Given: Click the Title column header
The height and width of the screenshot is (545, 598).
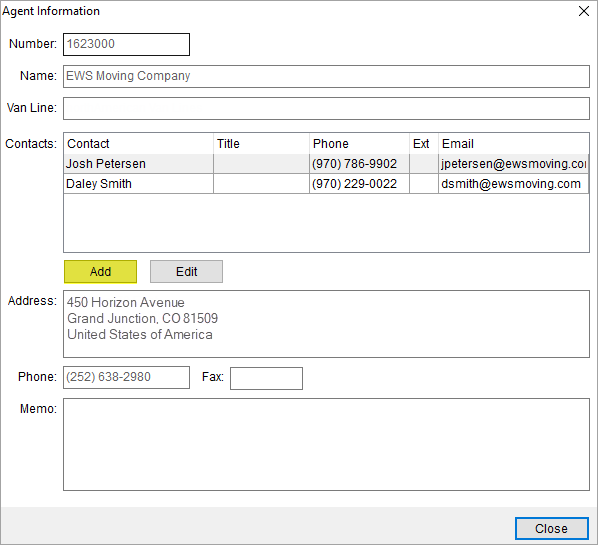Looking at the screenshot, I should [261, 144].
